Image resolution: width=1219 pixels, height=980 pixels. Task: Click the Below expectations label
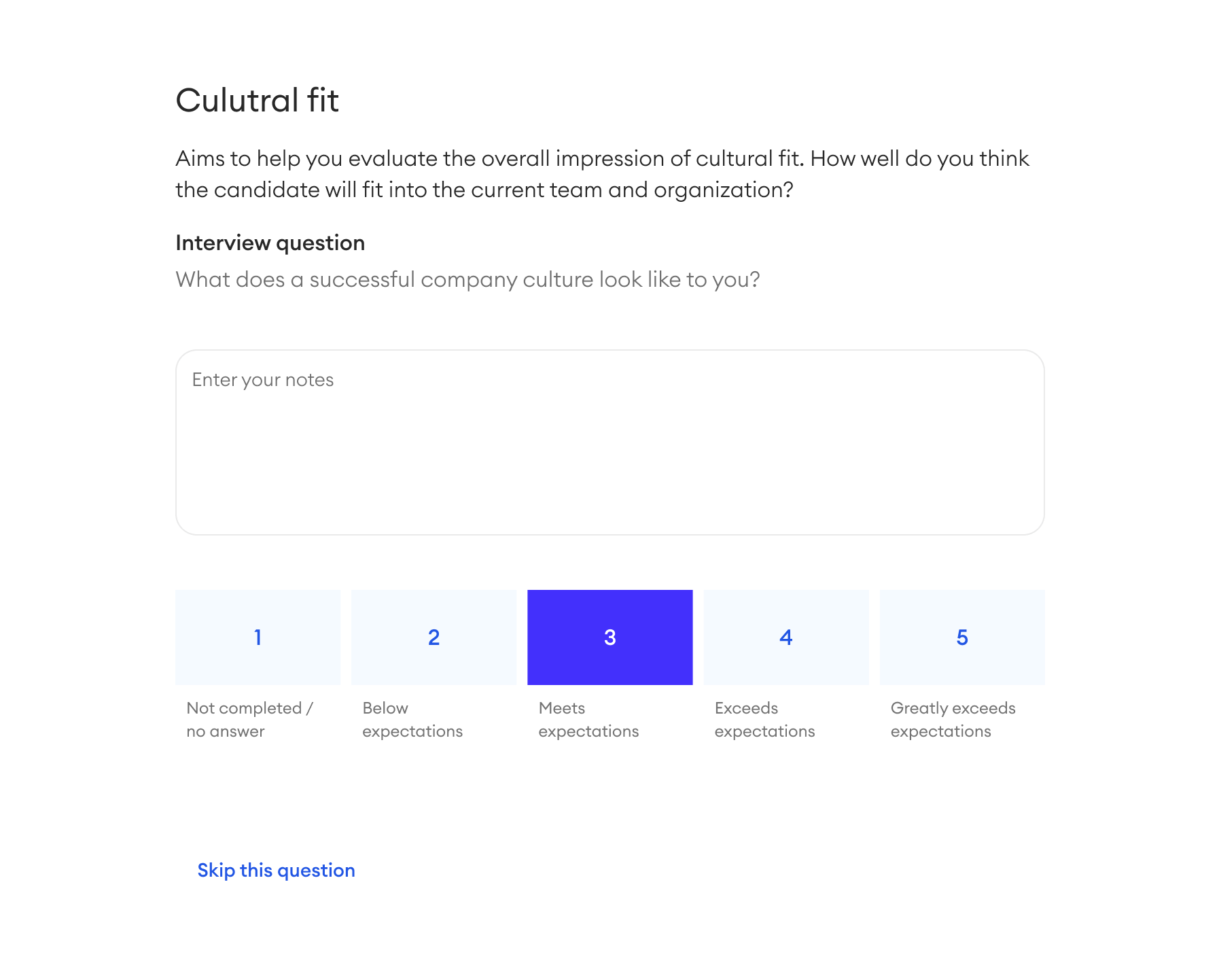(412, 719)
